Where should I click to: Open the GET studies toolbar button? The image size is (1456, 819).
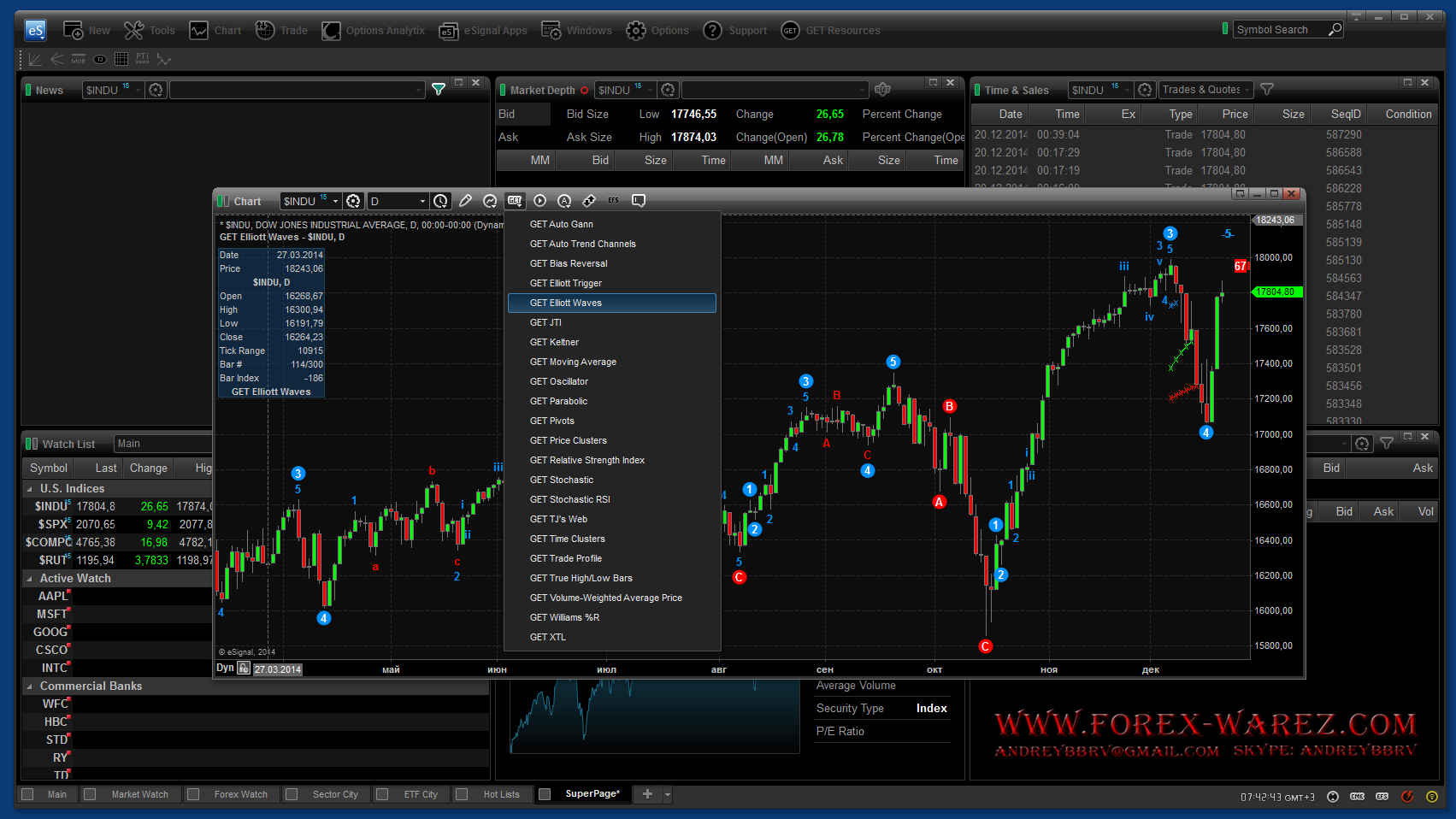[x=515, y=201]
